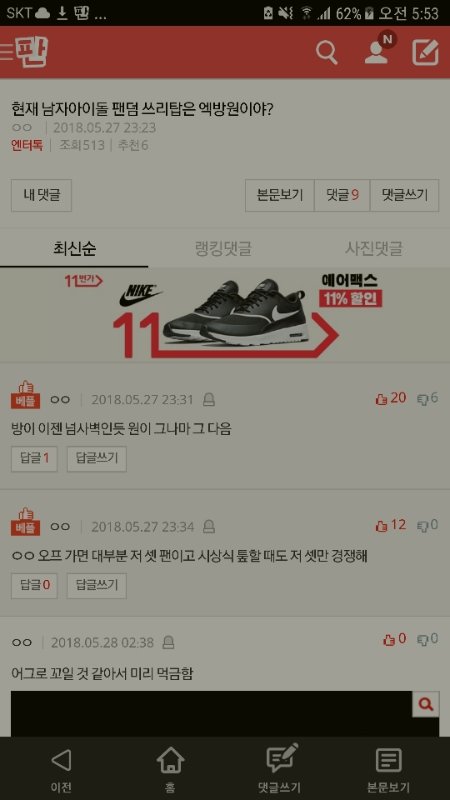Tap the write post pencil icon
Viewport: 450px width, 800px height.
(426, 52)
